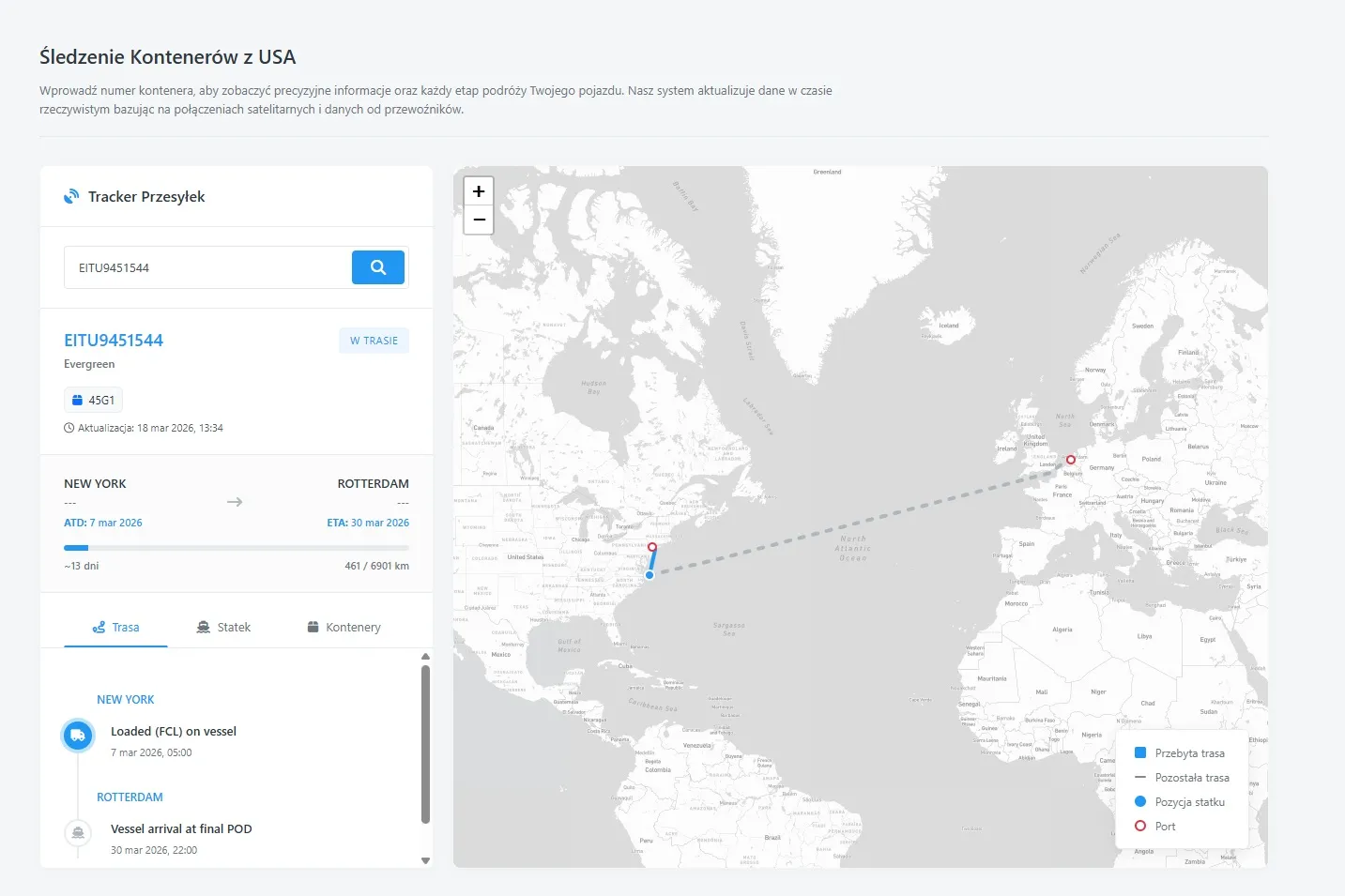This screenshot has height=896, width=1345.
Task: Click the blue search magnifier button
Action: tap(377, 267)
